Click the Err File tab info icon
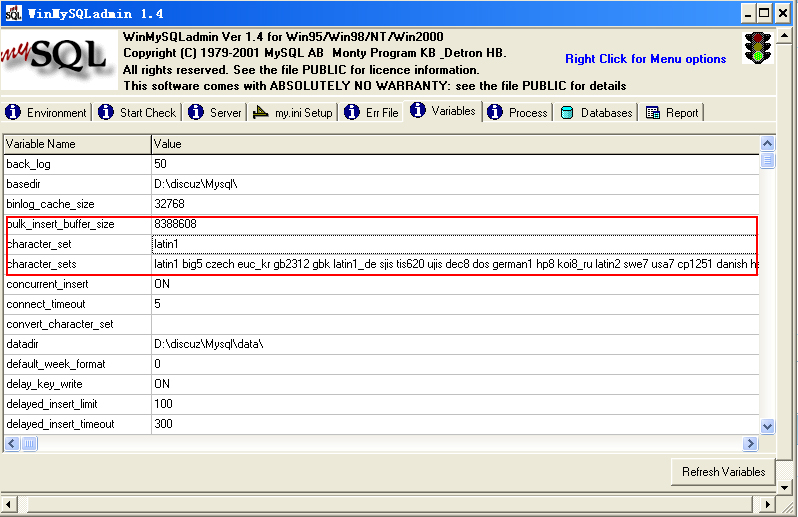798x517 pixels. click(x=352, y=112)
